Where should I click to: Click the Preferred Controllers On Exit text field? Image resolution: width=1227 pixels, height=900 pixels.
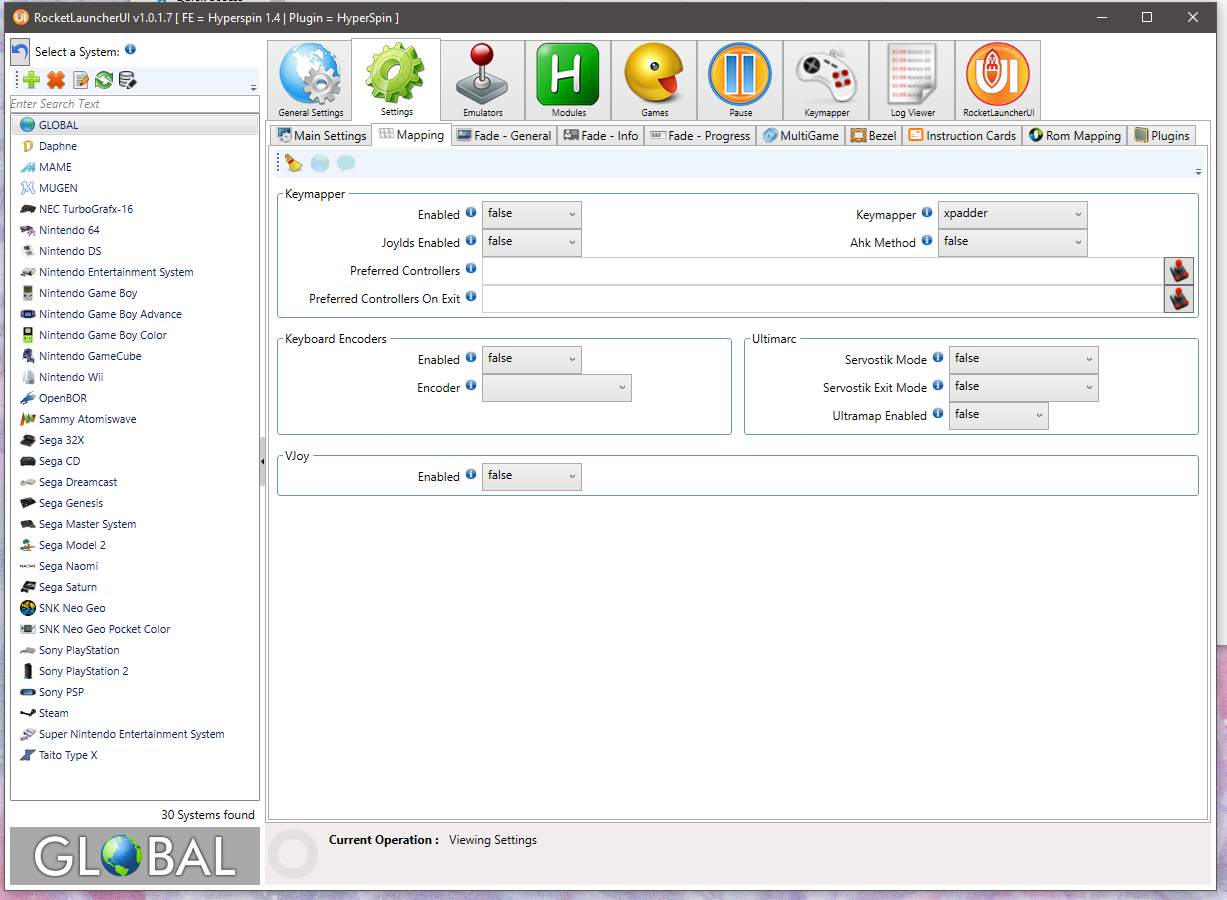click(823, 299)
